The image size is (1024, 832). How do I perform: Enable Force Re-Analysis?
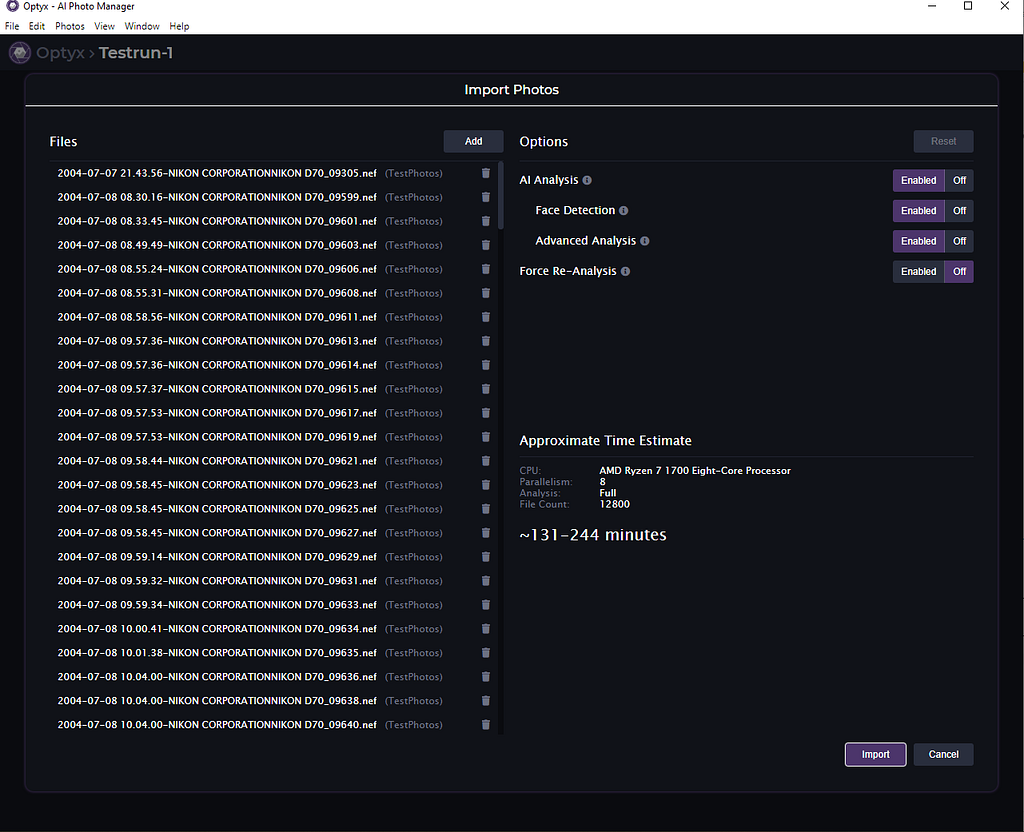tap(918, 272)
